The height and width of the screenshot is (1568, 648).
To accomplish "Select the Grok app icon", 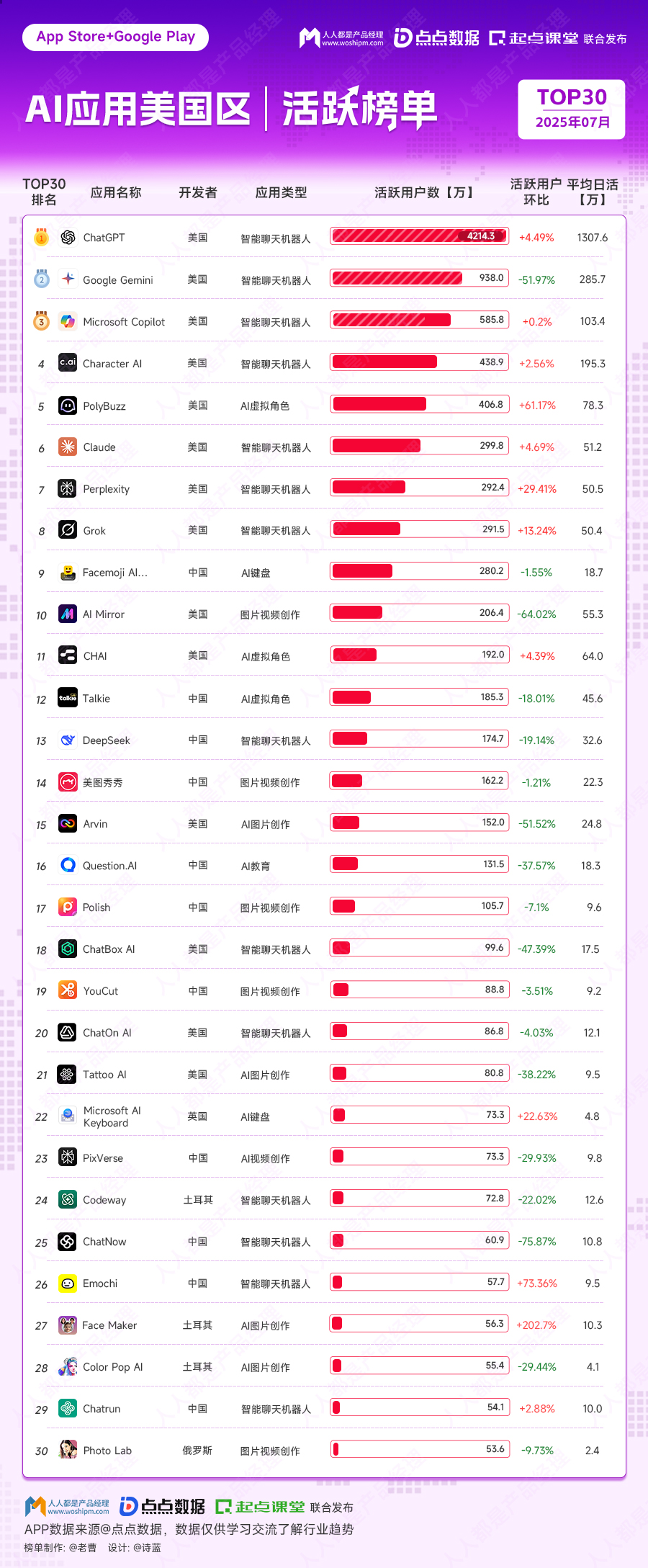I will pos(68,530).
